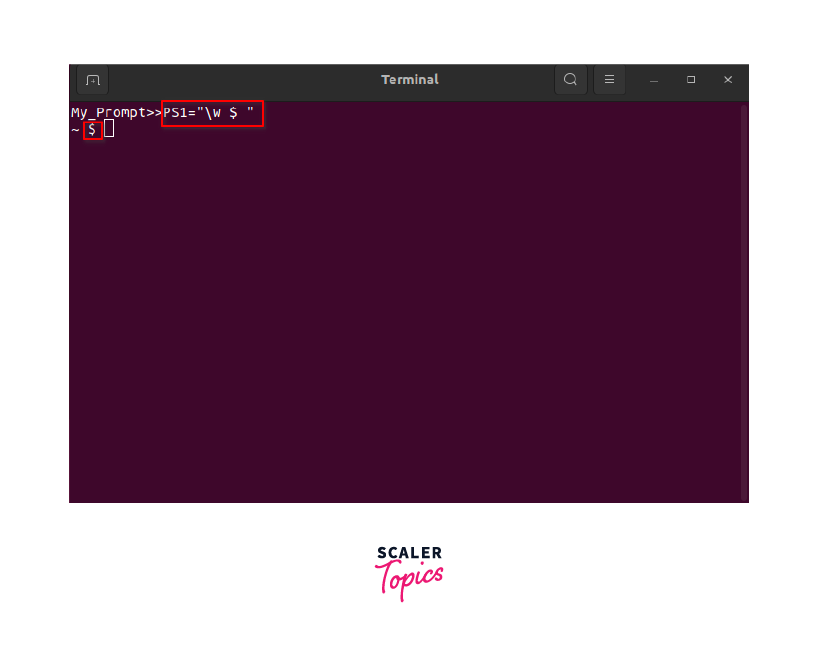817x648 pixels.
Task: Maximize the Terminal window
Action: coord(690,80)
